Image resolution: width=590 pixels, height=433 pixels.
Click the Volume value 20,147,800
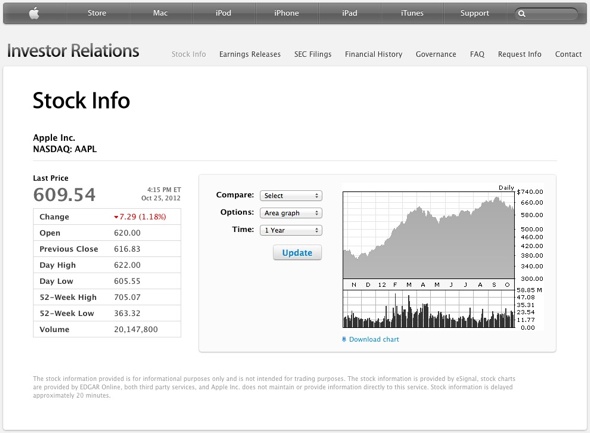(x=136, y=330)
